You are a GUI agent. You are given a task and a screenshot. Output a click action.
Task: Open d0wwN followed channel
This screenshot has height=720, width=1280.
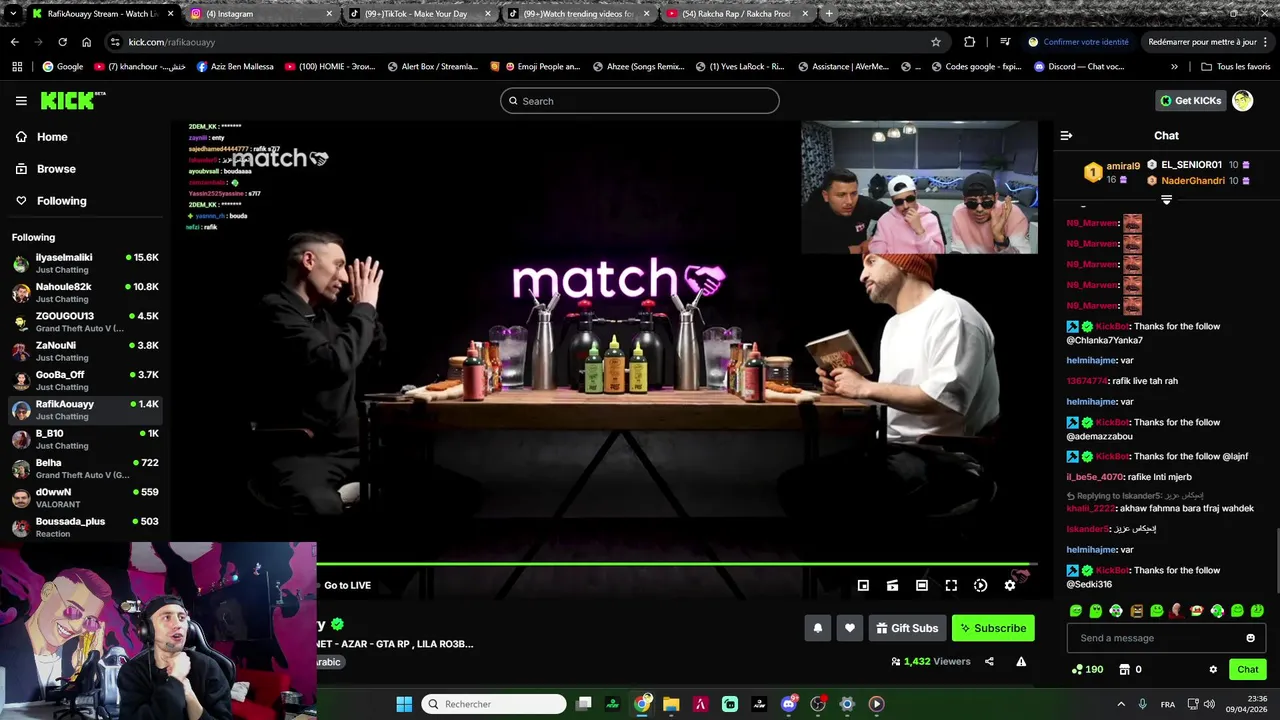click(85, 498)
